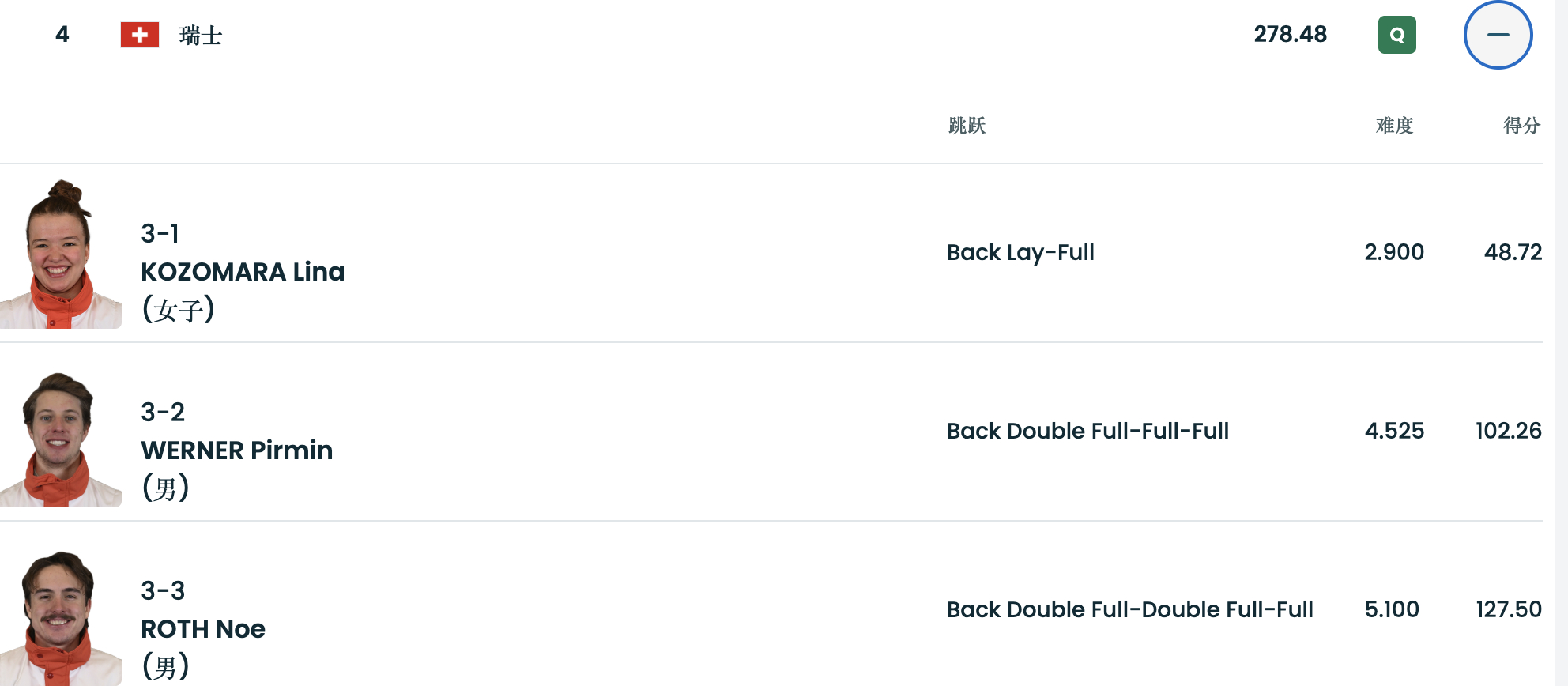Click the page's vertical scrollbar

coord(1561,343)
